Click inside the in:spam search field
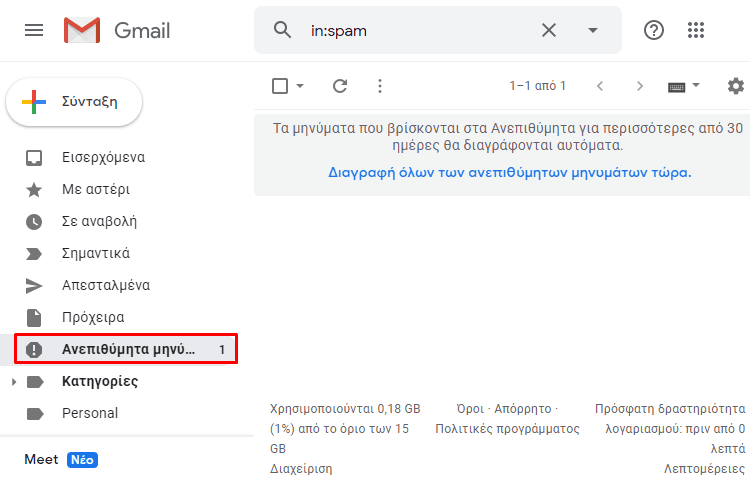The image size is (750, 480). [421, 31]
